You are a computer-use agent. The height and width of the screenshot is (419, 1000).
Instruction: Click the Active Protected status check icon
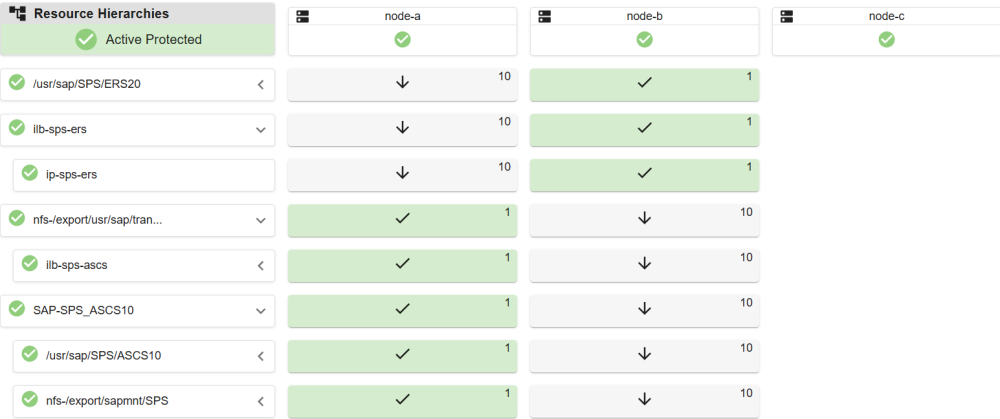(86, 39)
